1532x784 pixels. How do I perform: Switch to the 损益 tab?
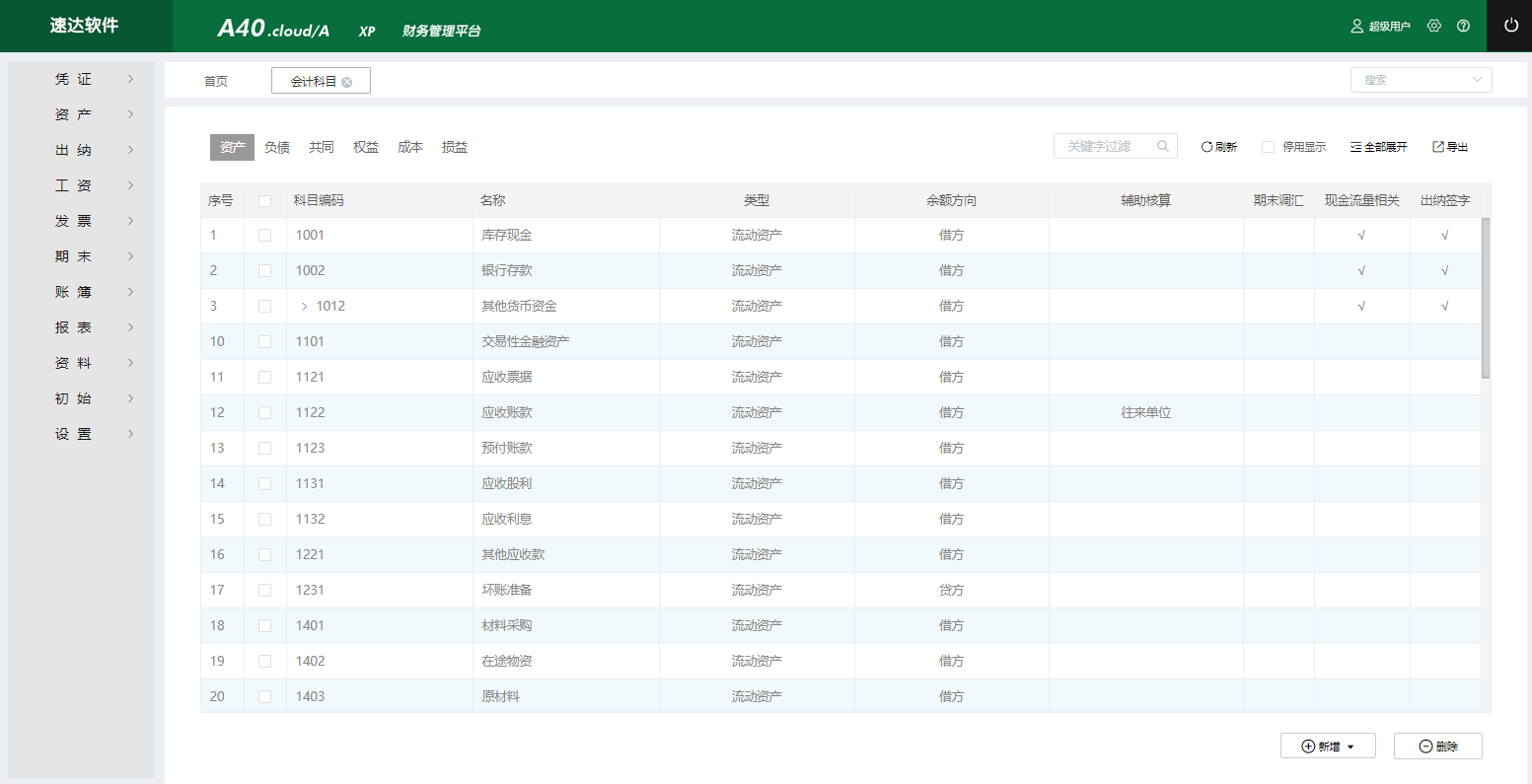[455, 147]
